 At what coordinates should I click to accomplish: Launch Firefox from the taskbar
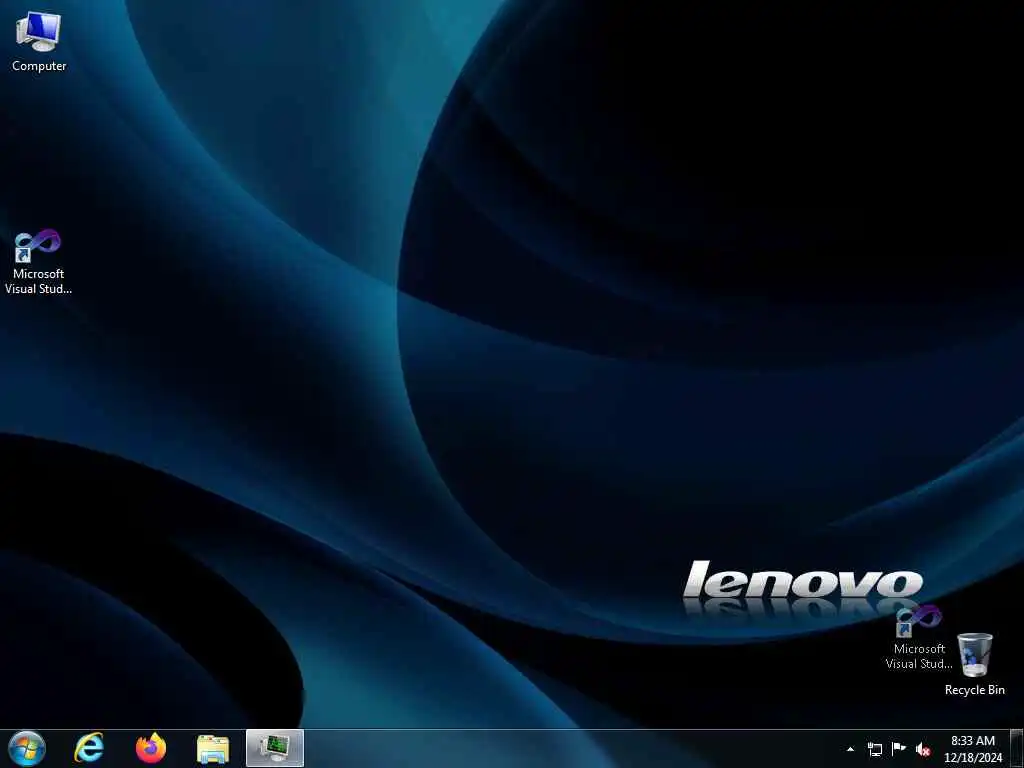[151, 748]
